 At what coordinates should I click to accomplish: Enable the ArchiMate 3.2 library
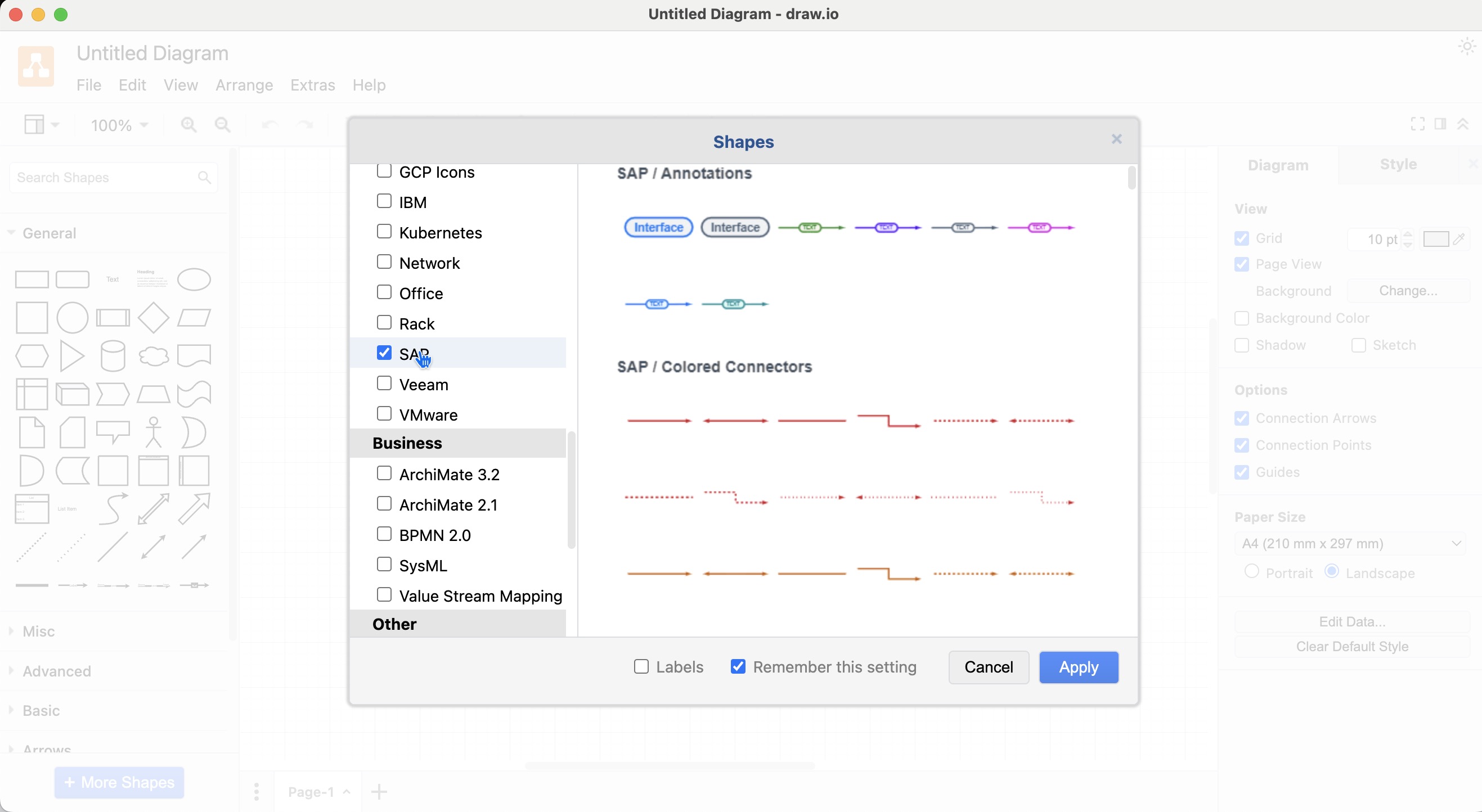(x=384, y=473)
